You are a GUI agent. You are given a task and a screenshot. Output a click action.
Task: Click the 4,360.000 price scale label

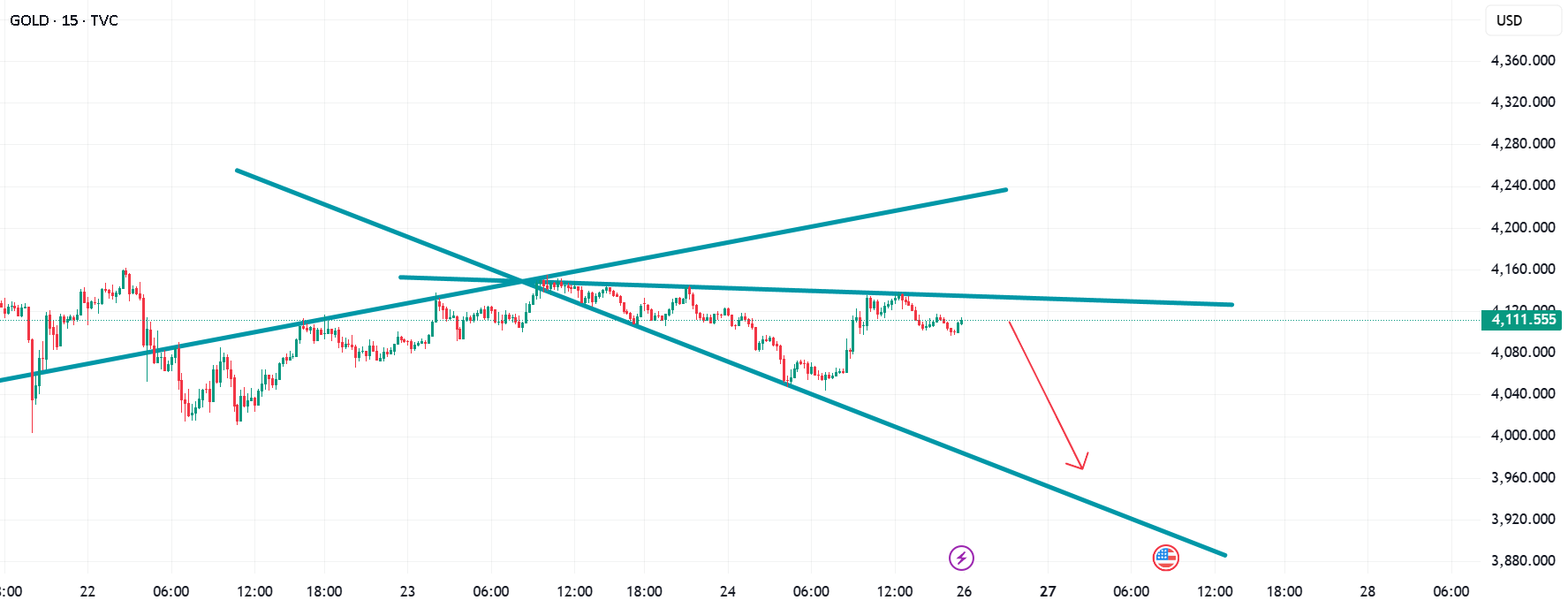pos(1523,60)
